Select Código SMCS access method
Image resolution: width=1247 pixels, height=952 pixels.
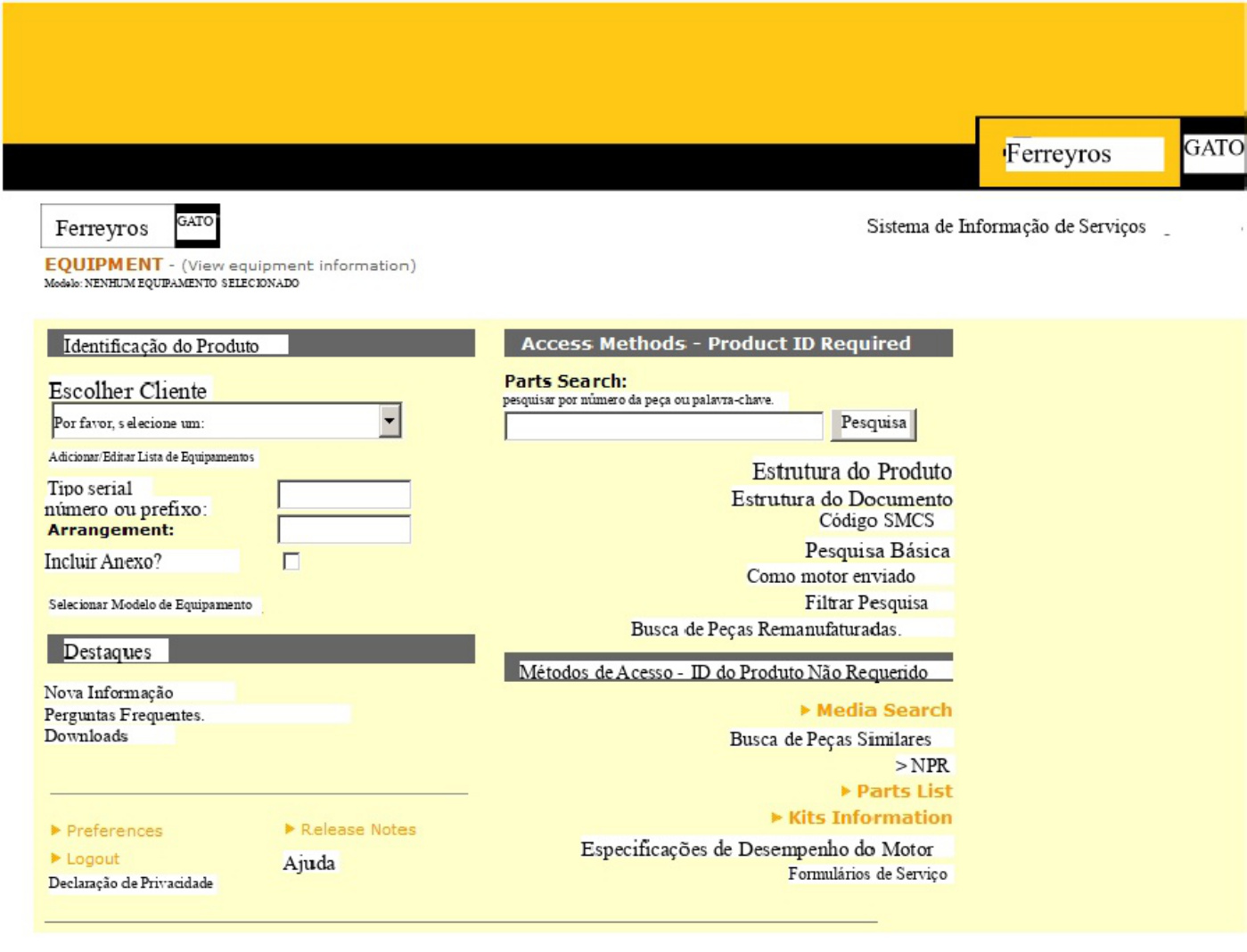876,521
